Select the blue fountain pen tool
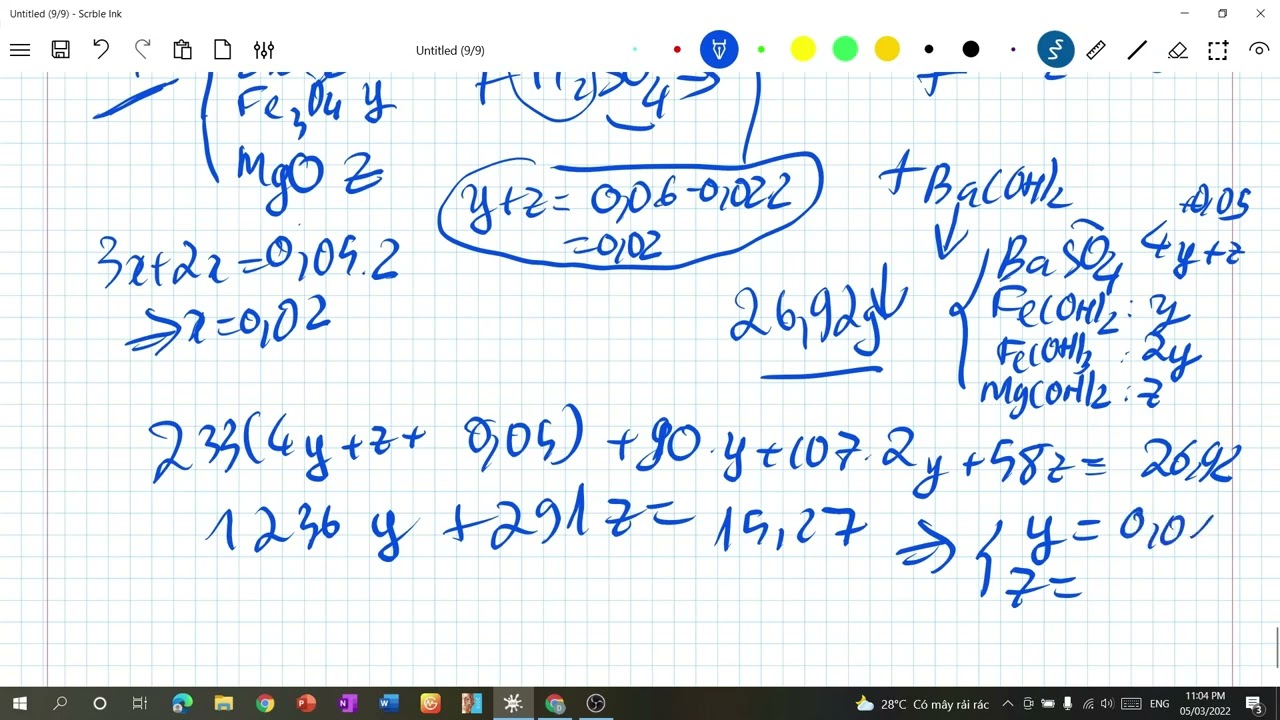Viewport: 1280px width, 720px height. point(719,49)
